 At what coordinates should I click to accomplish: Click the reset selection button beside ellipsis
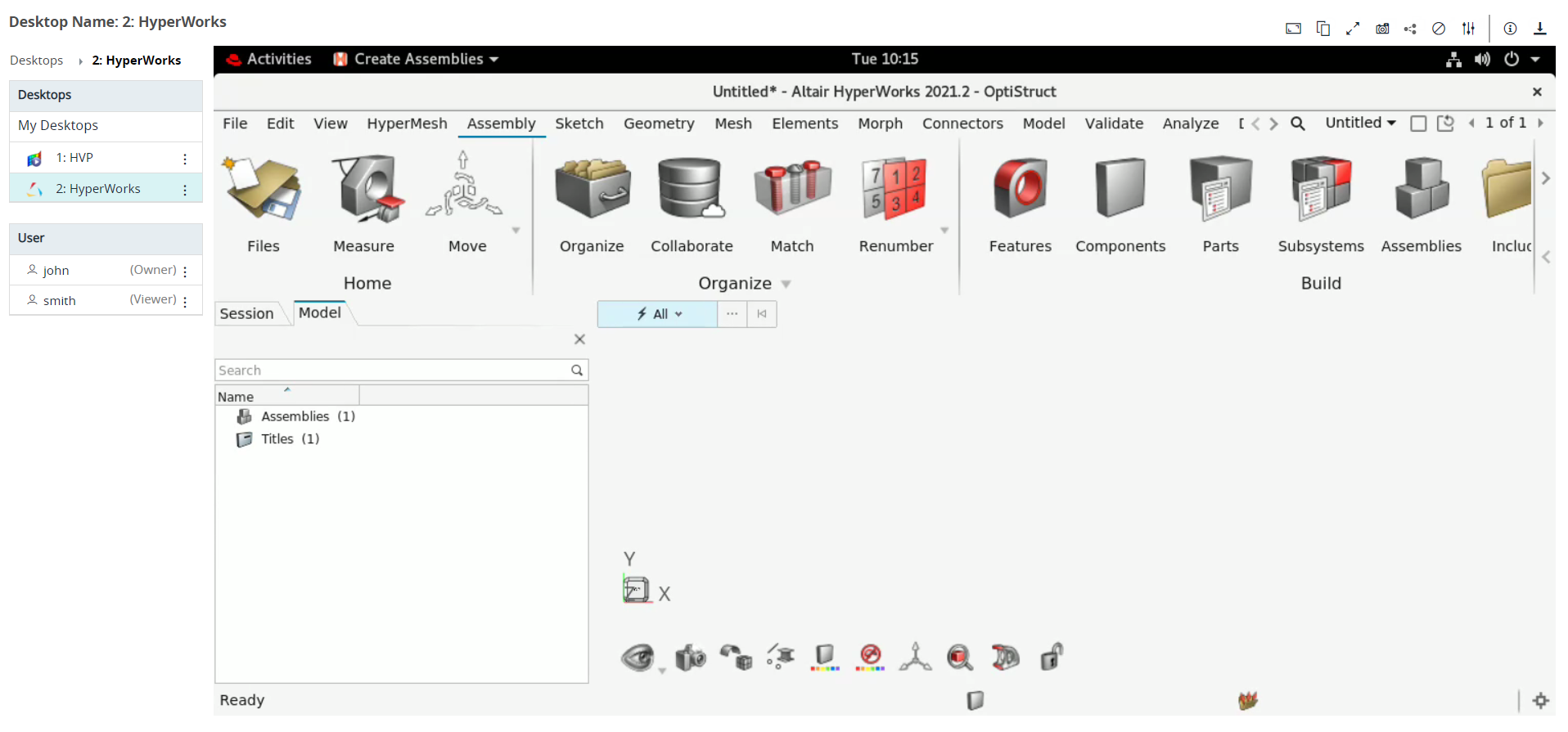tap(762, 314)
